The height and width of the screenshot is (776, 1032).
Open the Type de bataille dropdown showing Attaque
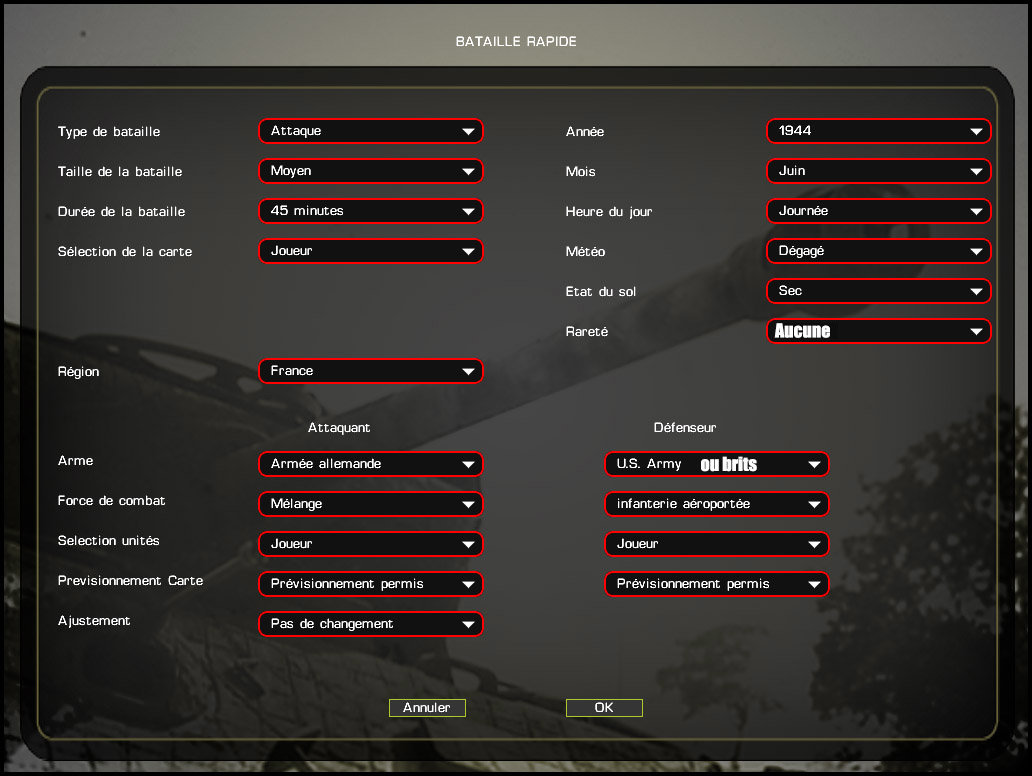[x=371, y=131]
